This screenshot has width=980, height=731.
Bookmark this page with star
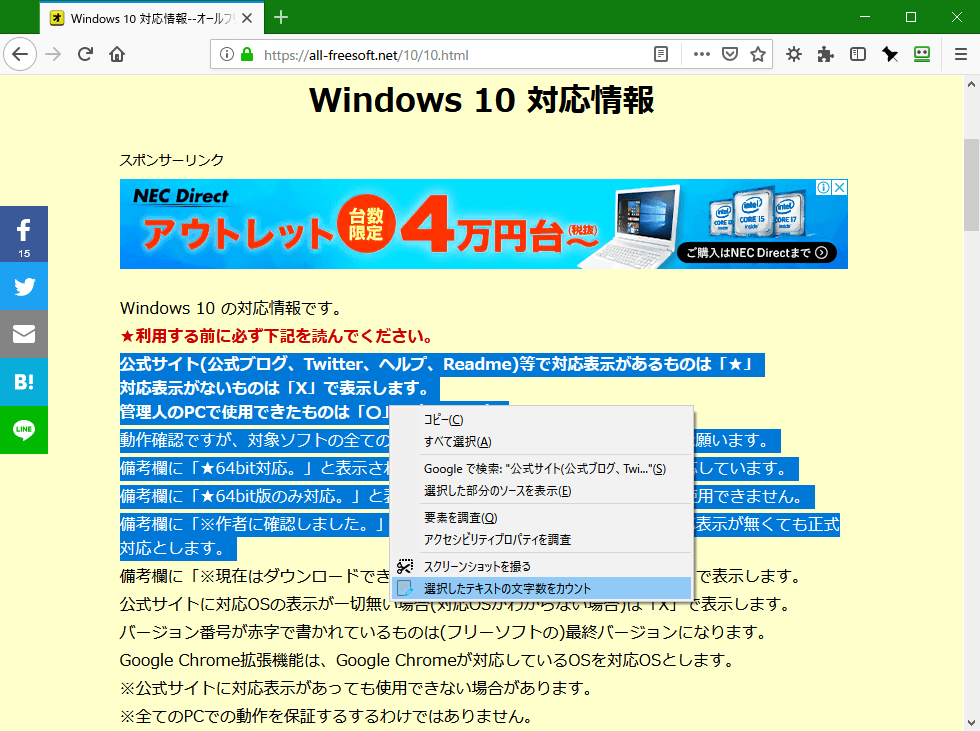(x=758, y=54)
